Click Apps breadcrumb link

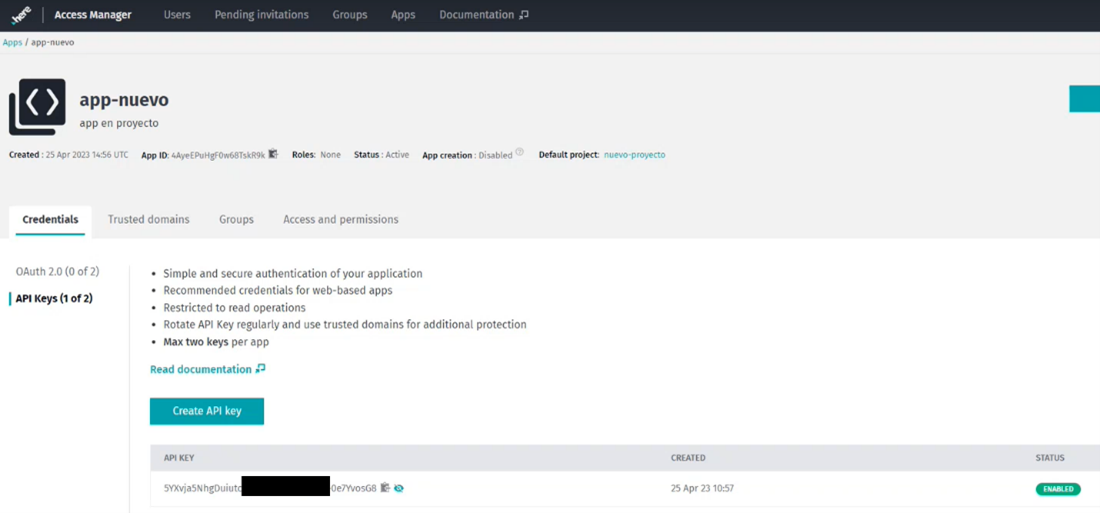12,43
